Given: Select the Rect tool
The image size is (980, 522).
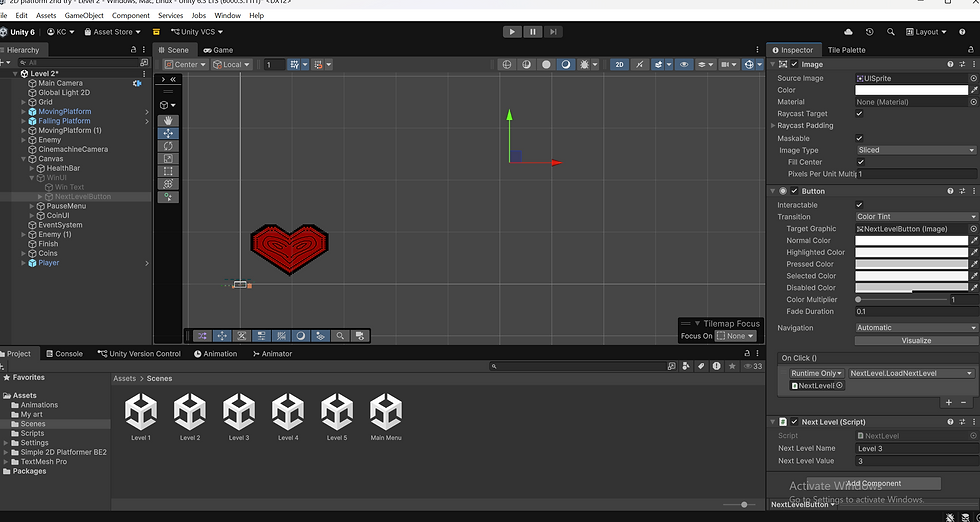Looking at the screenshot, I should pos(168,171).
